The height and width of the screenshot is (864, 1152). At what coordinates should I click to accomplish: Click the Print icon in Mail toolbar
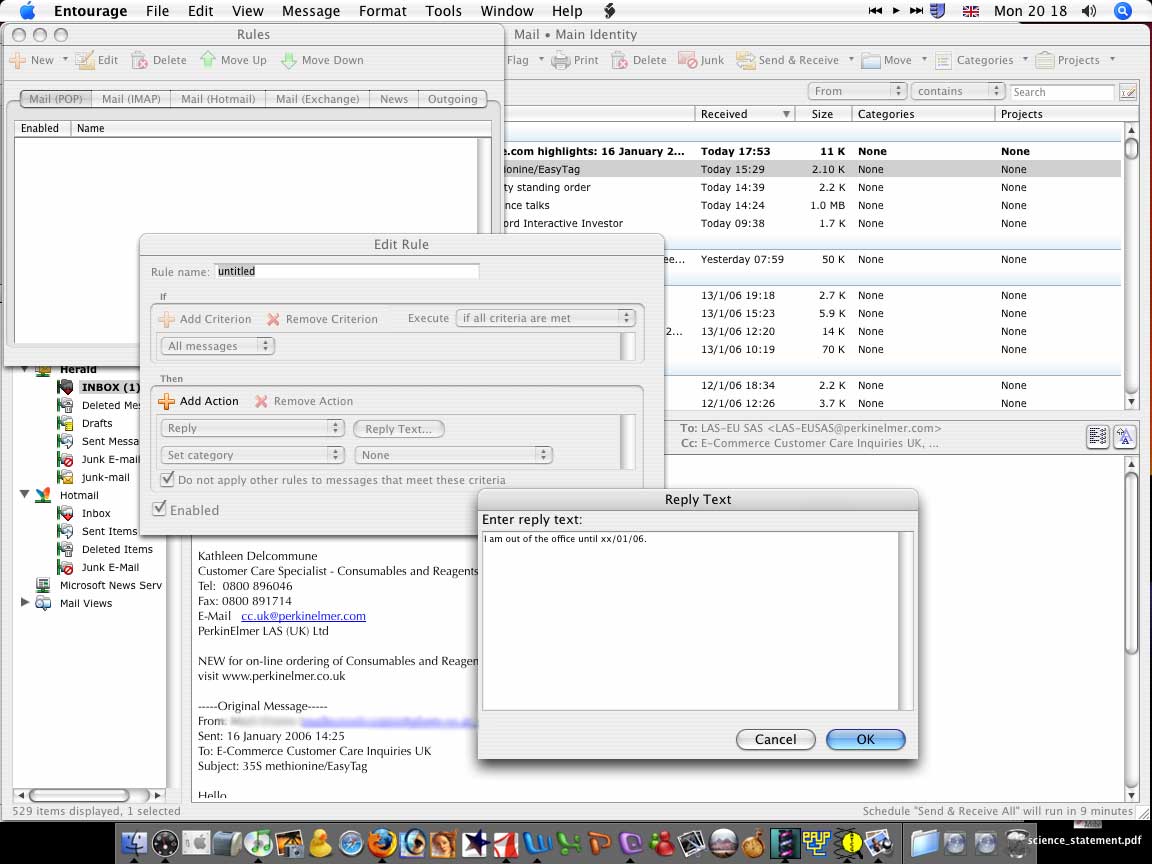(x=561, y=60)
